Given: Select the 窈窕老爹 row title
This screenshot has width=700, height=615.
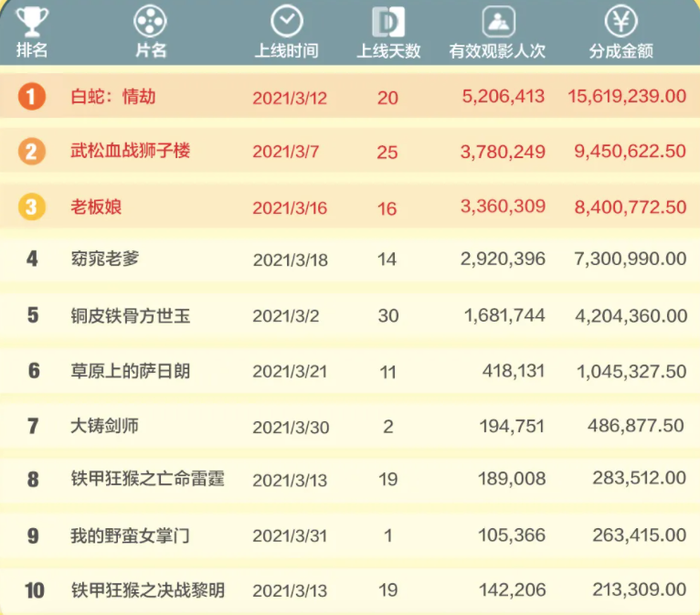Looking at the screenshot, I should [x=105, y=259].
